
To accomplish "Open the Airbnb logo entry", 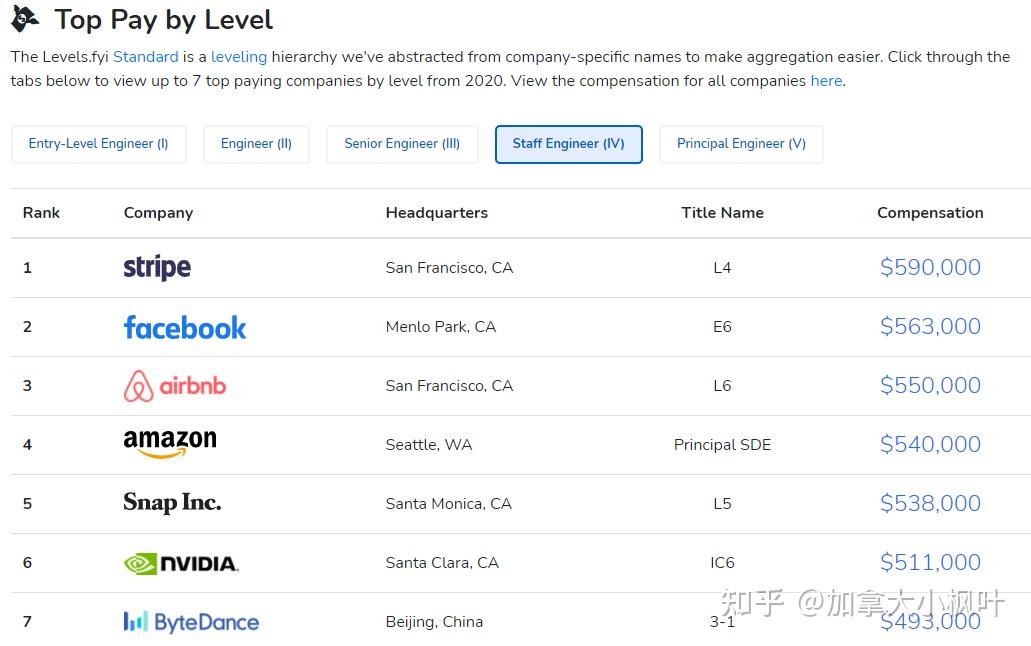I will point(175,385).
